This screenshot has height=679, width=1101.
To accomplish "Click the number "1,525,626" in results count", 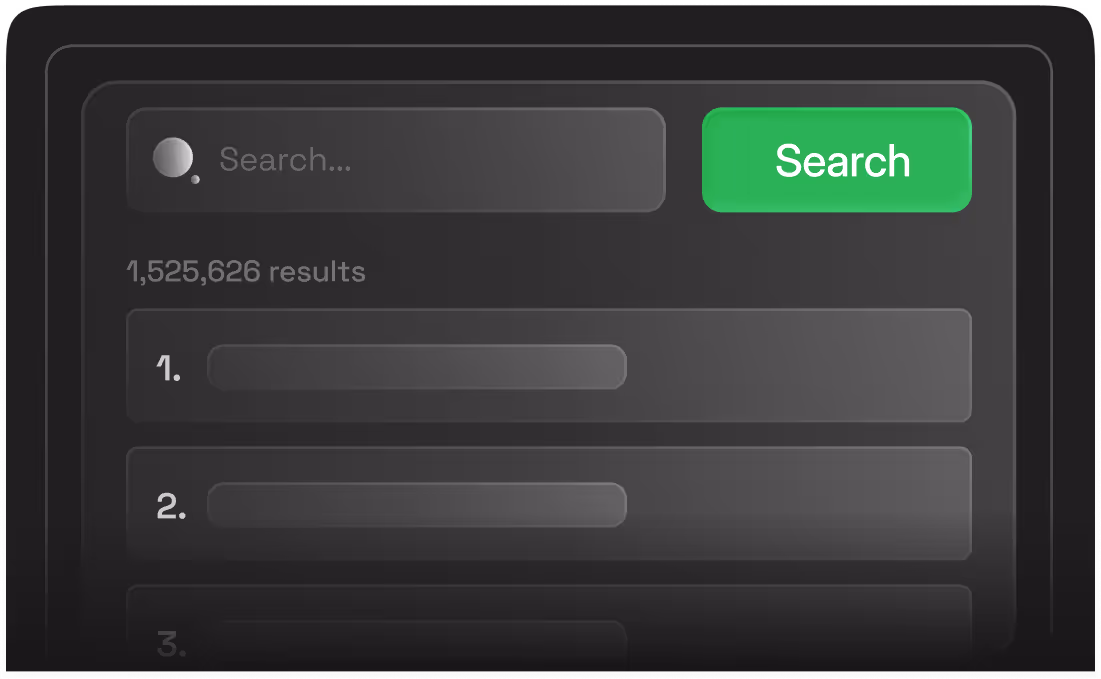I will 194,272.
